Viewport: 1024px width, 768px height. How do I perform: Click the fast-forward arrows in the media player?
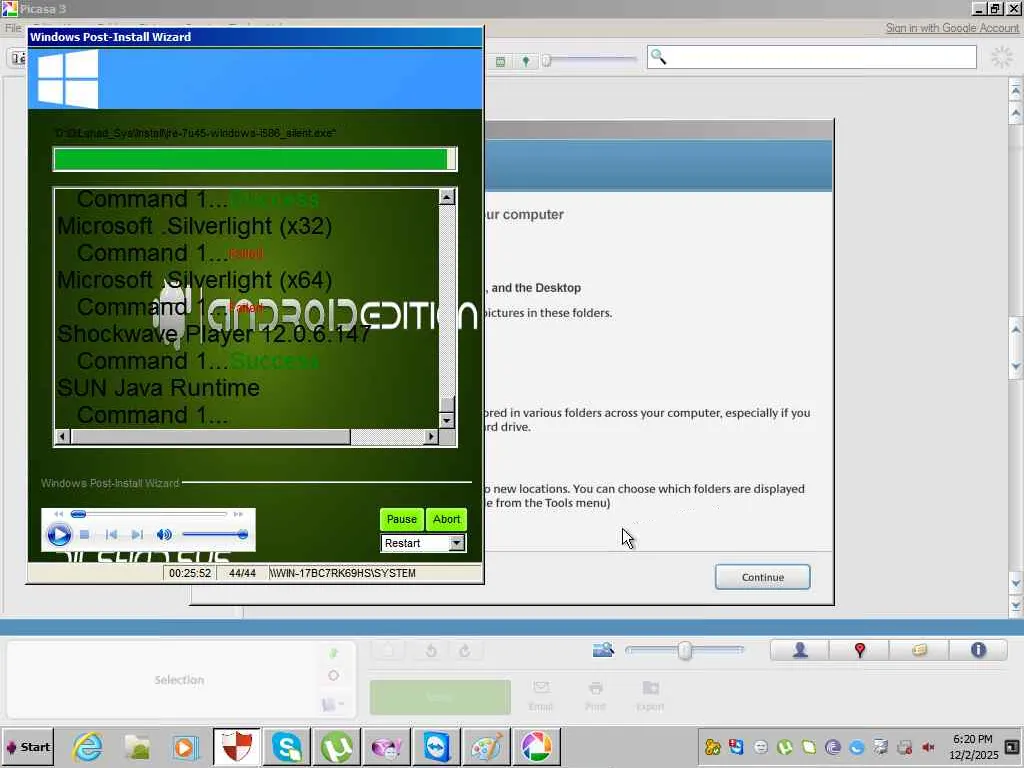pos(238,514)
